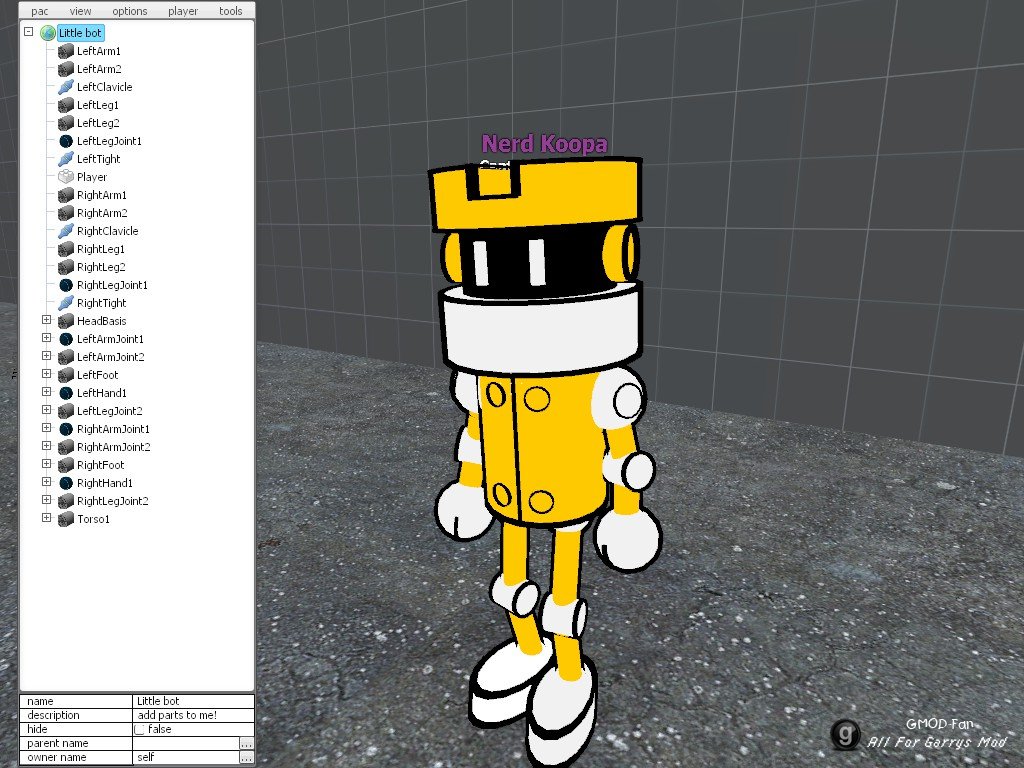Viewport: 1024px width, 768px height.
Task: Select the RightArmJoint2 label
Action: (114, 447)
